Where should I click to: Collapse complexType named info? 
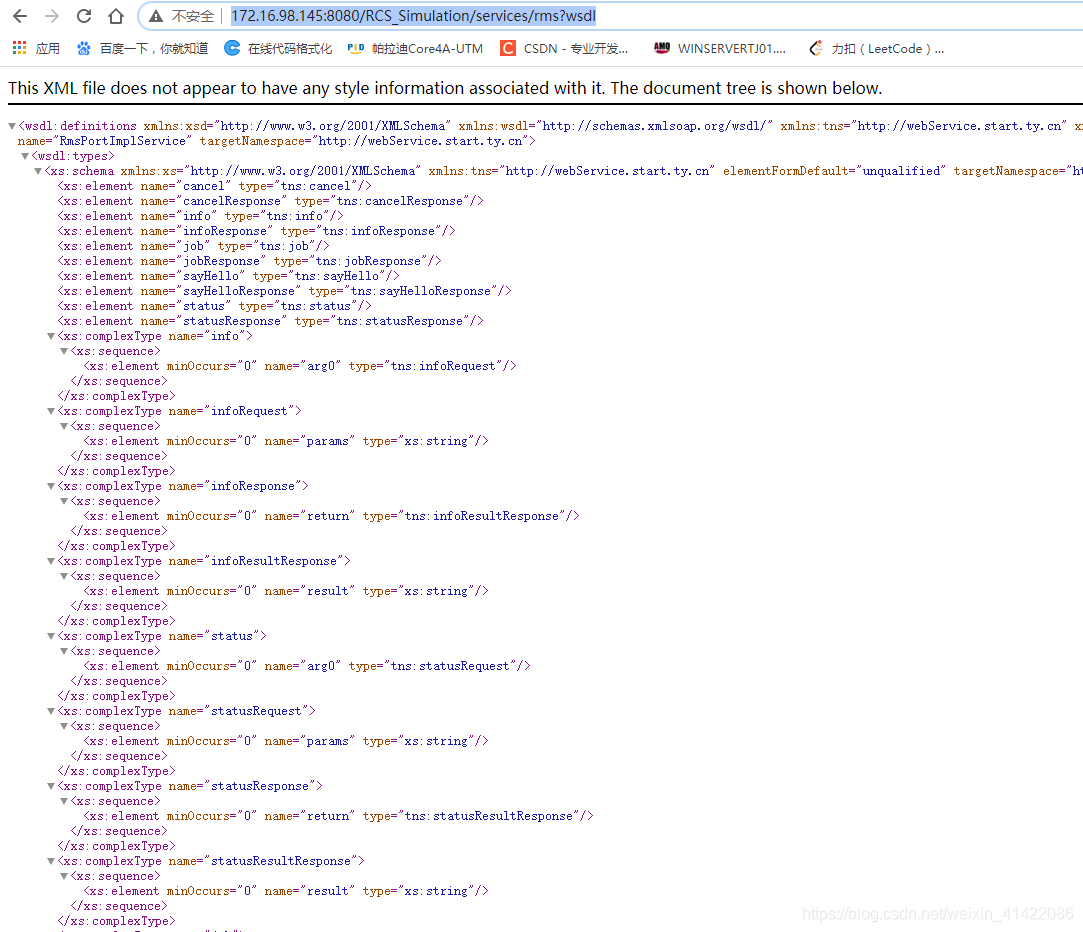(50, 336)
